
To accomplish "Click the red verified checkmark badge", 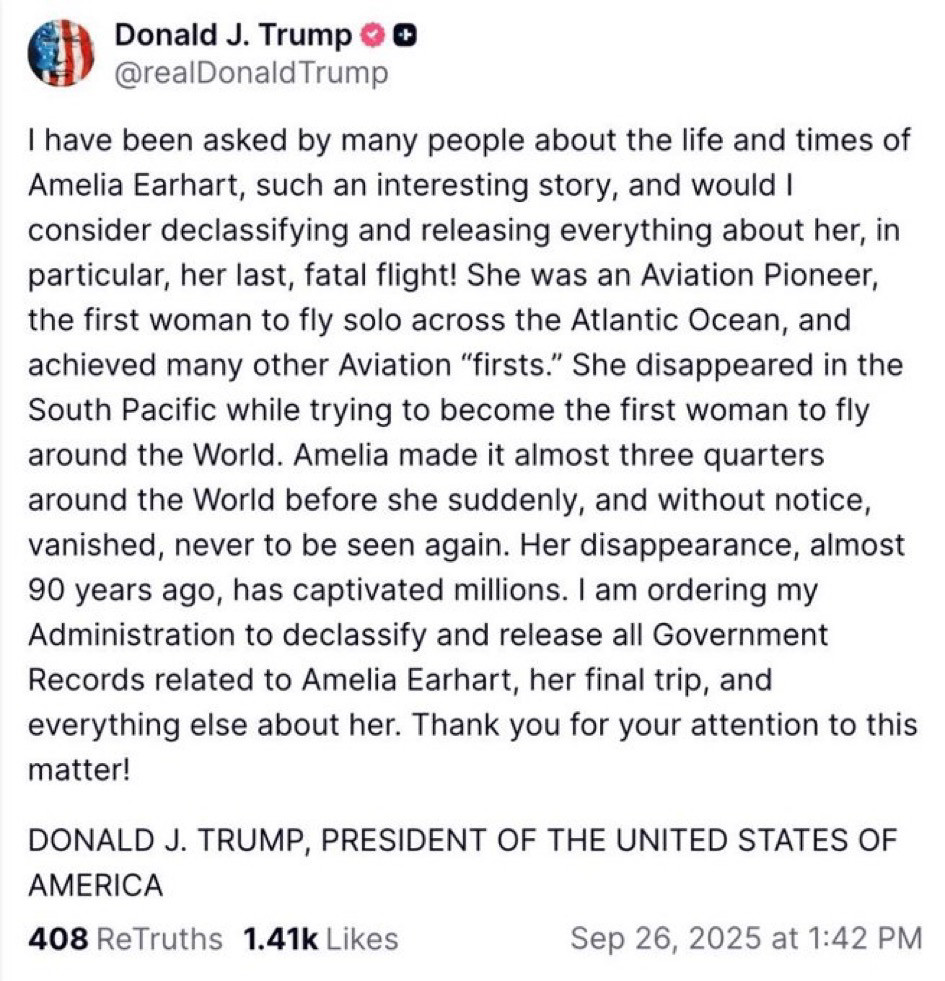I will pos(373,36).
